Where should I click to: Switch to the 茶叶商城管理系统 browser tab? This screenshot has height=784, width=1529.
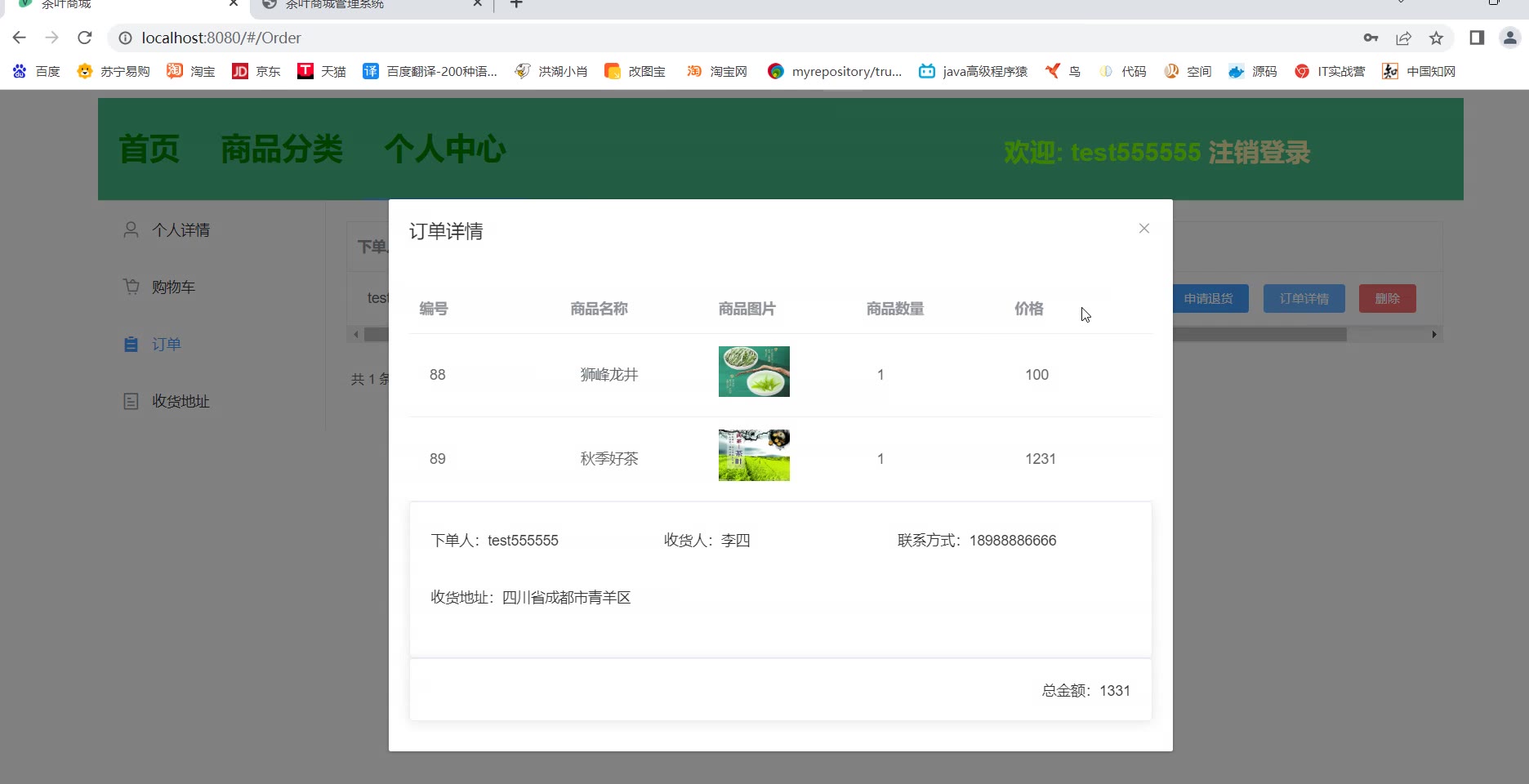click(x=335, y=5)
